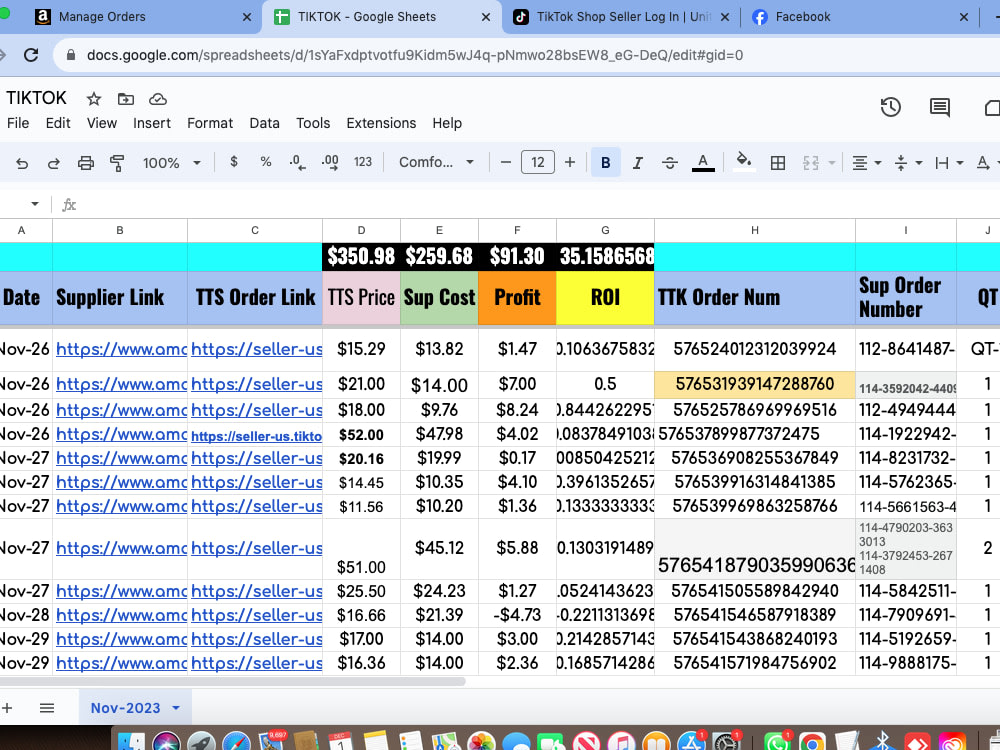Open Google Chrome from the Dock
The width and height of the screenshot is (1000, 750).
(x=812, y=742)
